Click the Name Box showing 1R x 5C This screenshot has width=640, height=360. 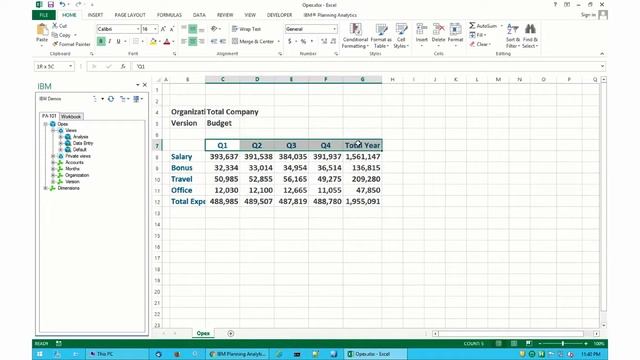pyautogui.click(x=54, y=66)
